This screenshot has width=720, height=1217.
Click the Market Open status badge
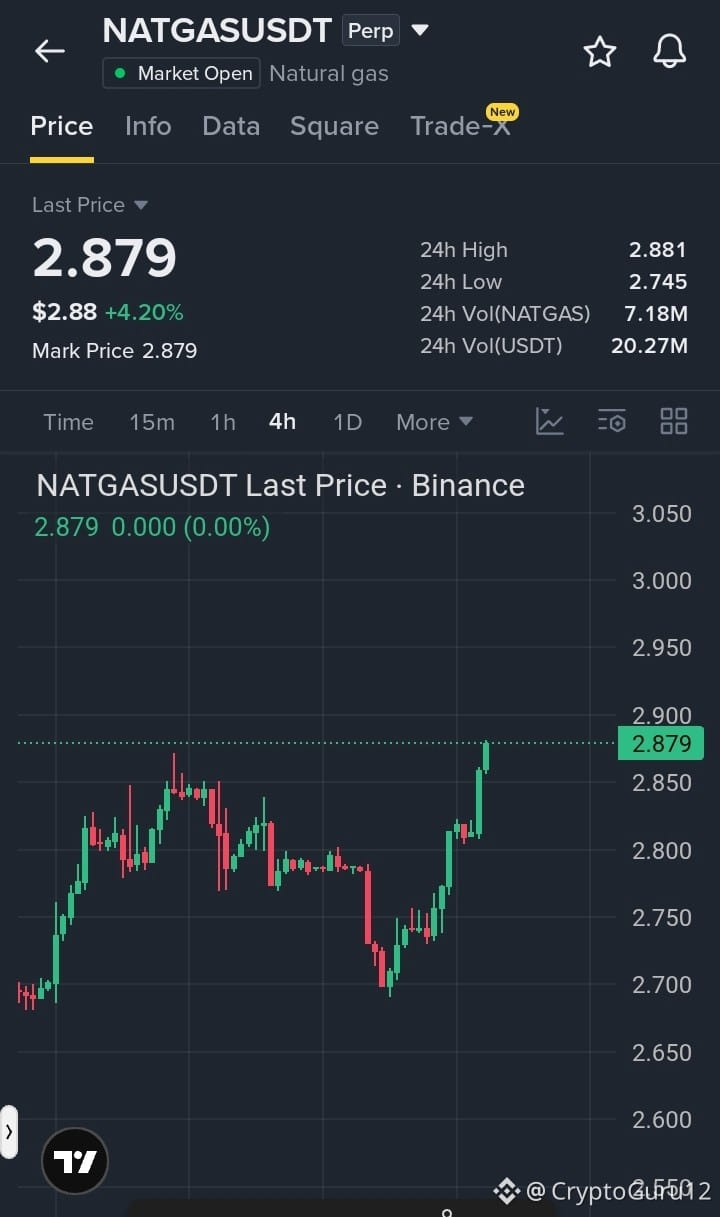[x=182, y=73]
